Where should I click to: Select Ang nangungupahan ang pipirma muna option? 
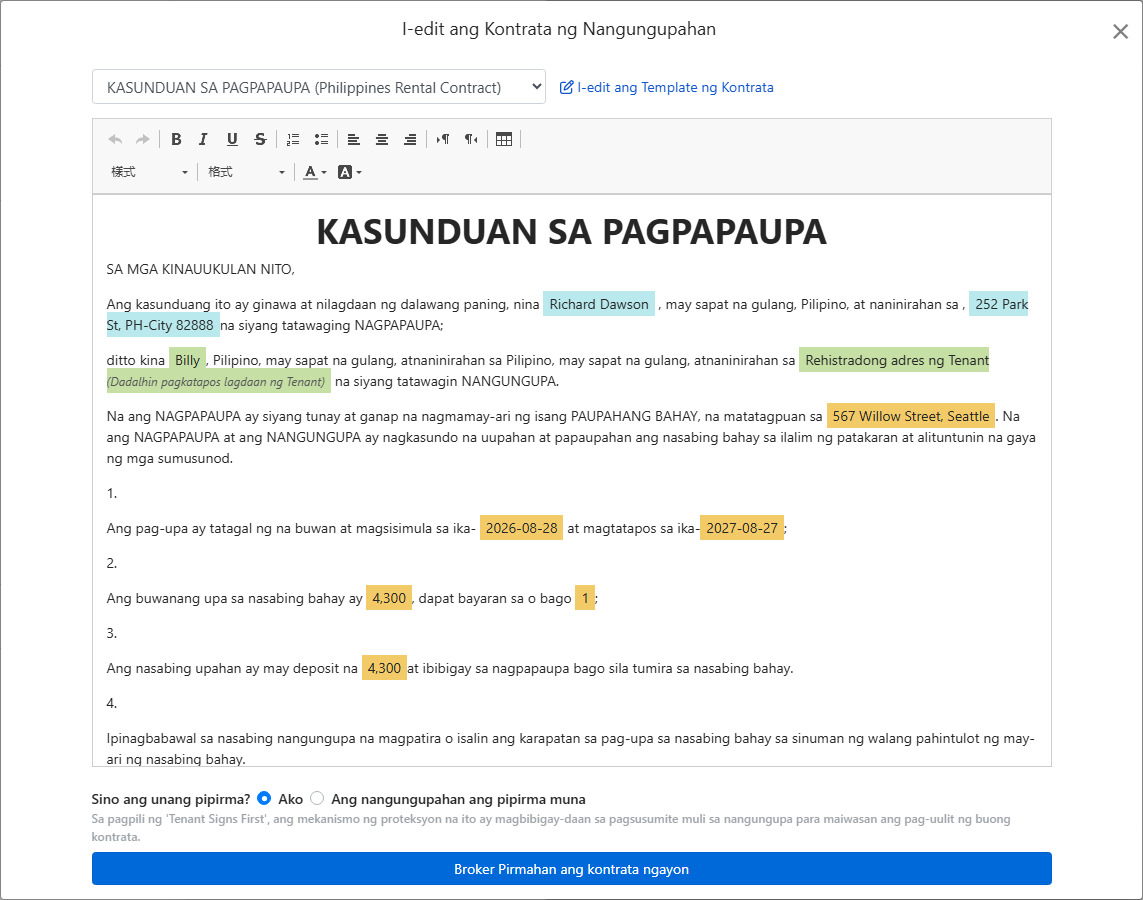click(x=316, y=799)
